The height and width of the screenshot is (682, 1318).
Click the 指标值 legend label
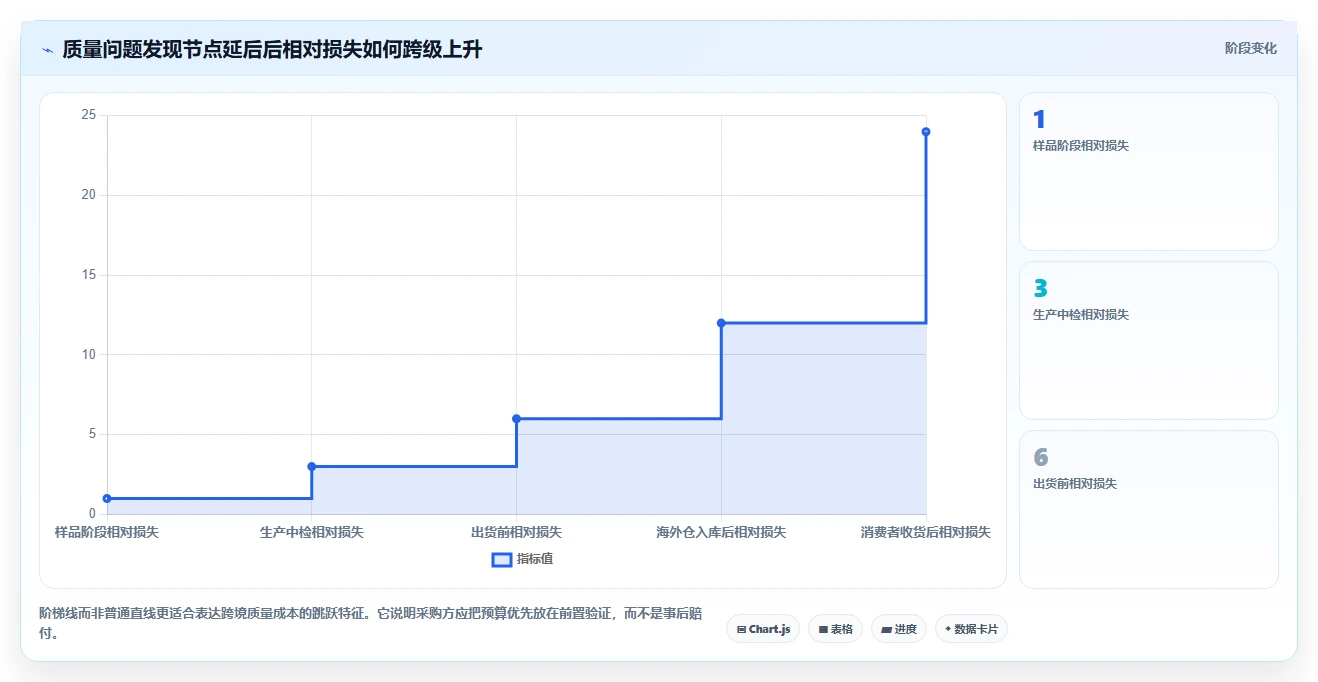coord(535,559)
